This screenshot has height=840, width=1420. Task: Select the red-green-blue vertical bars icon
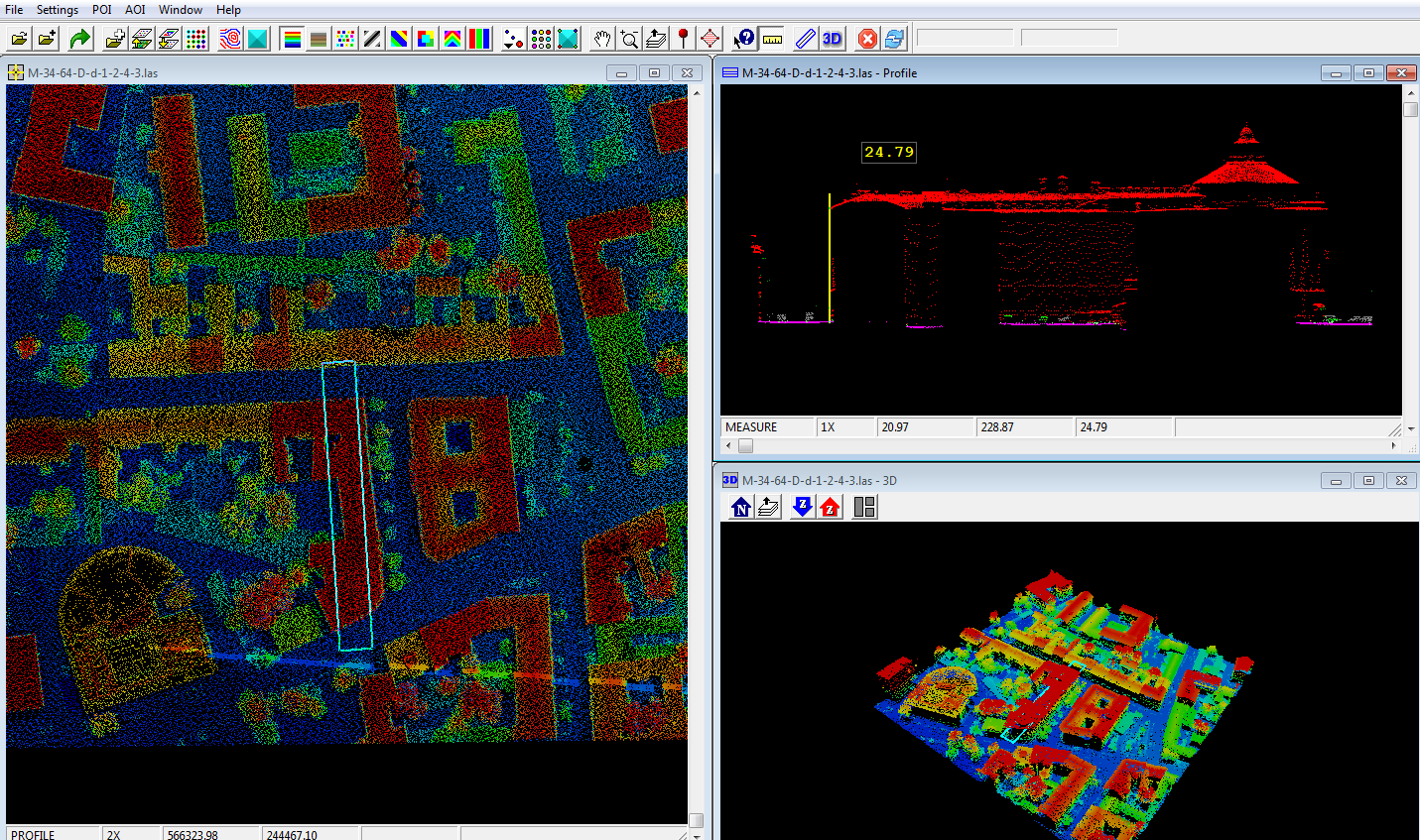[x=479, y=39]
